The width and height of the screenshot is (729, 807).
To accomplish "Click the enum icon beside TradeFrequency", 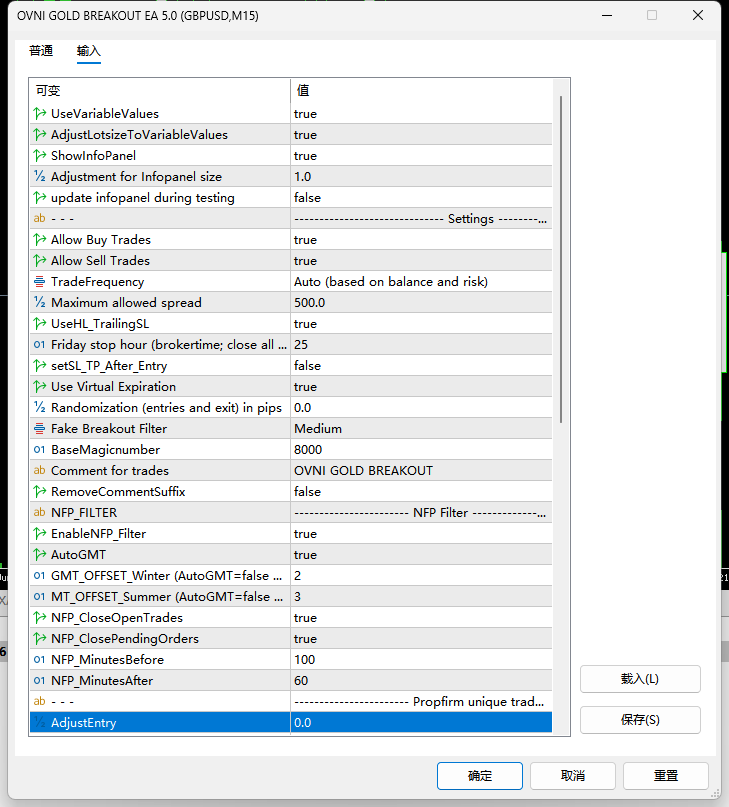I will [x=40, y=282].
